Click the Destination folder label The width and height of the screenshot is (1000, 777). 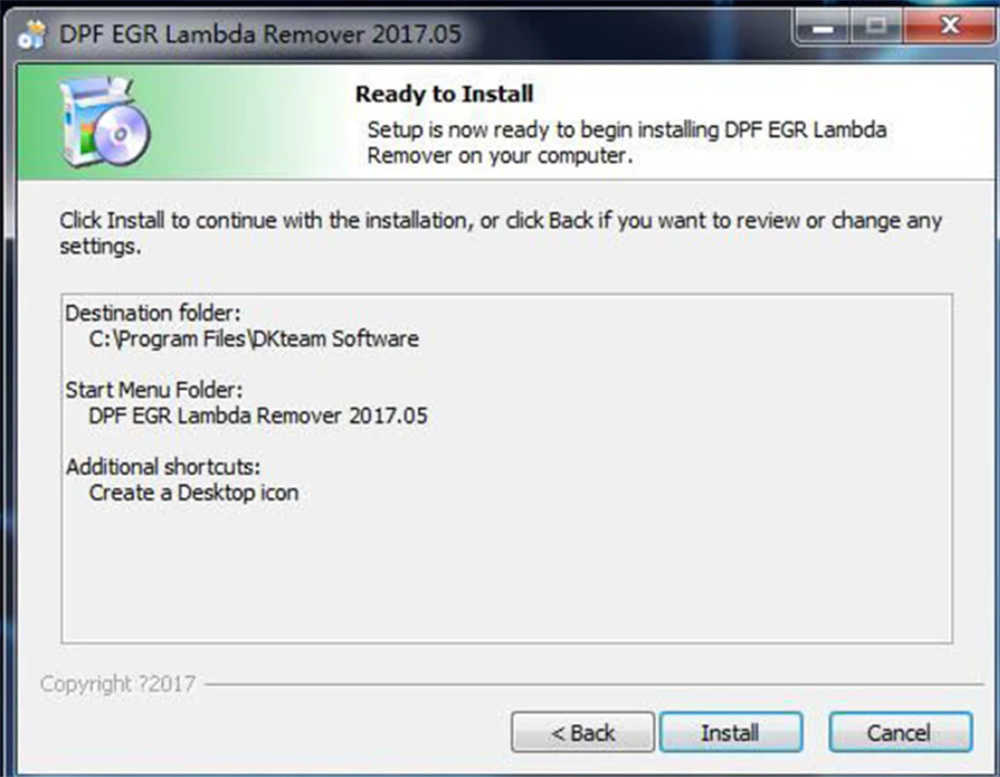pyautogui.click(x=153, y=313)
